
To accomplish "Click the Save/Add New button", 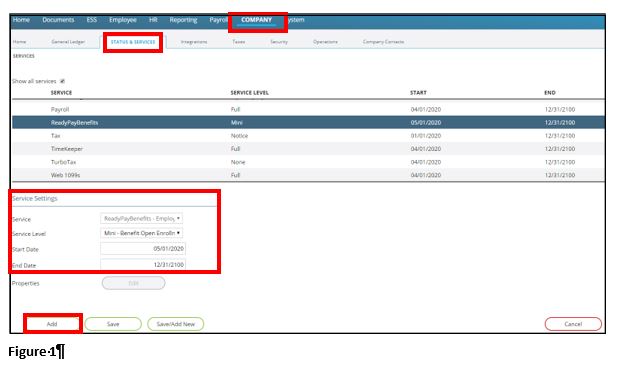I will coord(175,324).
